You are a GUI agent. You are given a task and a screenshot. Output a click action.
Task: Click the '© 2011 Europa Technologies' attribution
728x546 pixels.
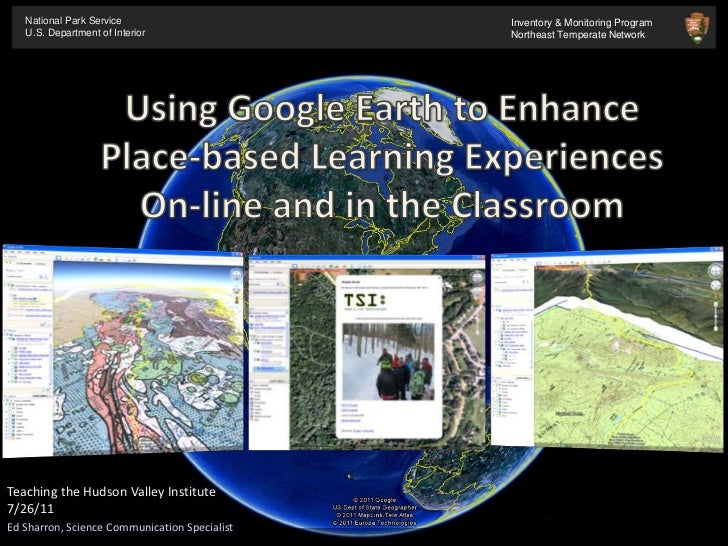pyautogui.click(x=374, y=523)
